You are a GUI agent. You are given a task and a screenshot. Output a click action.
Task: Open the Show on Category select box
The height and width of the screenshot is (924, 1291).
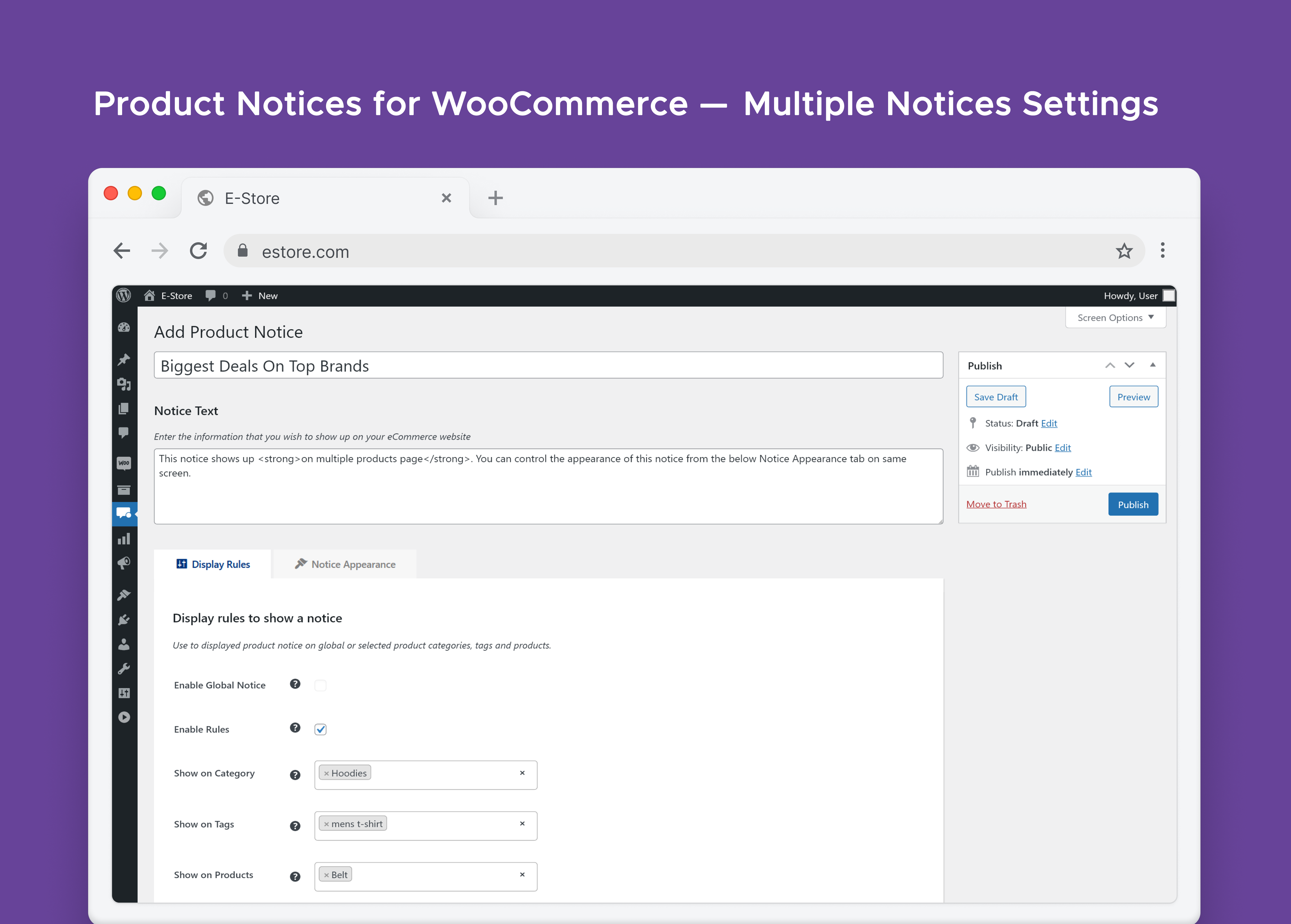[x=426, y=775]
